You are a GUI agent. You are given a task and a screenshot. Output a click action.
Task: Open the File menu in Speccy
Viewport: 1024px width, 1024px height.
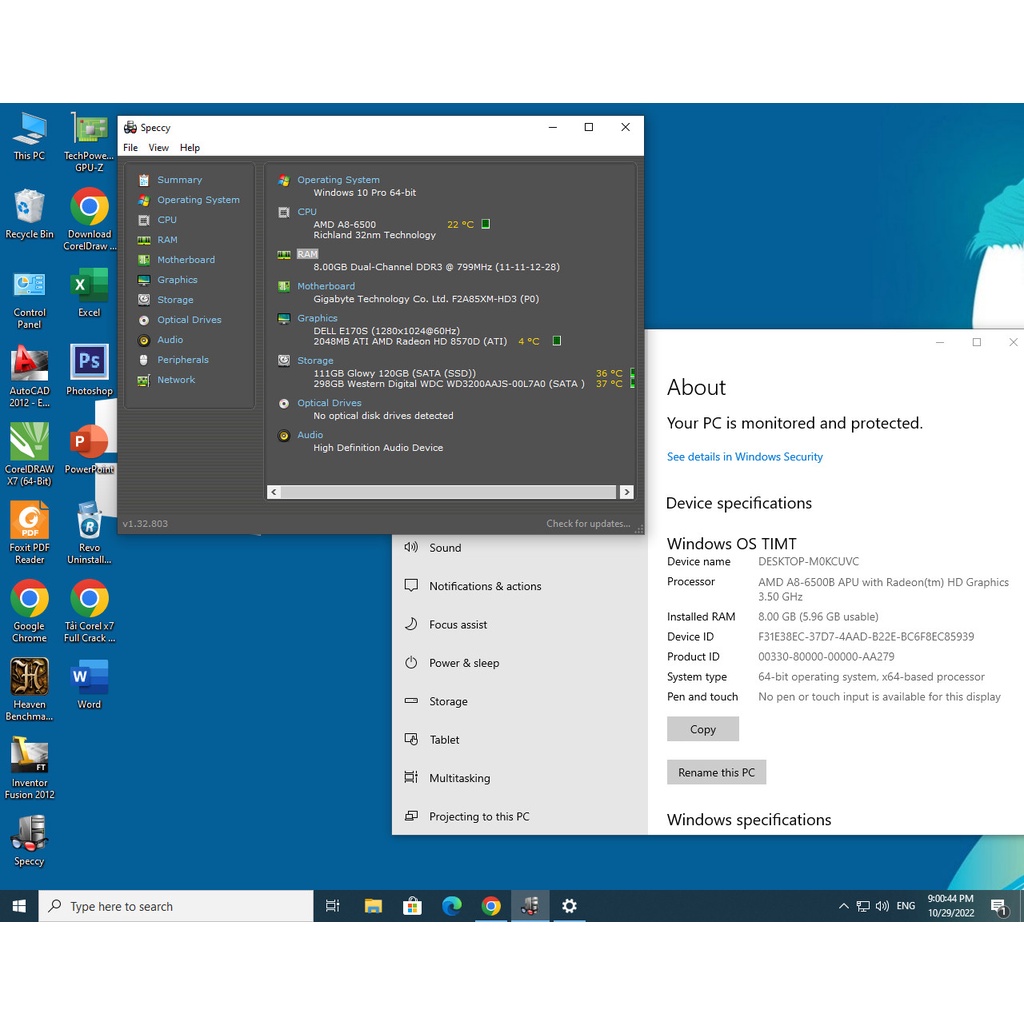point(130,148)
